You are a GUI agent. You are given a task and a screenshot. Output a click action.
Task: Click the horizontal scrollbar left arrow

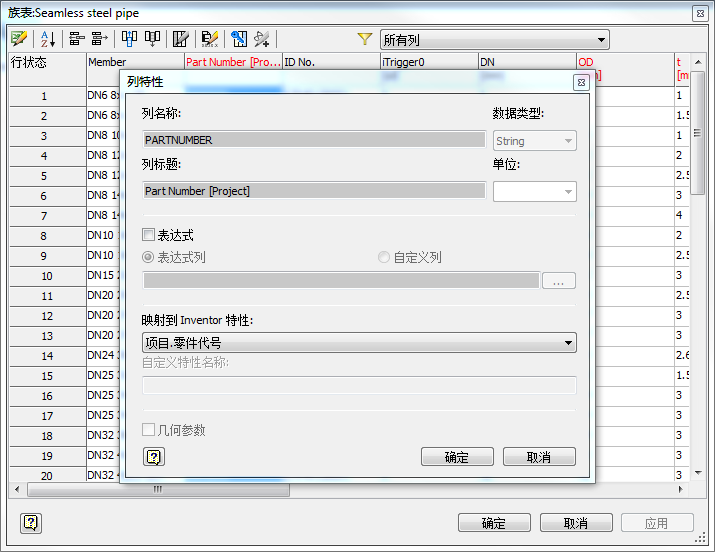[17, 489]
